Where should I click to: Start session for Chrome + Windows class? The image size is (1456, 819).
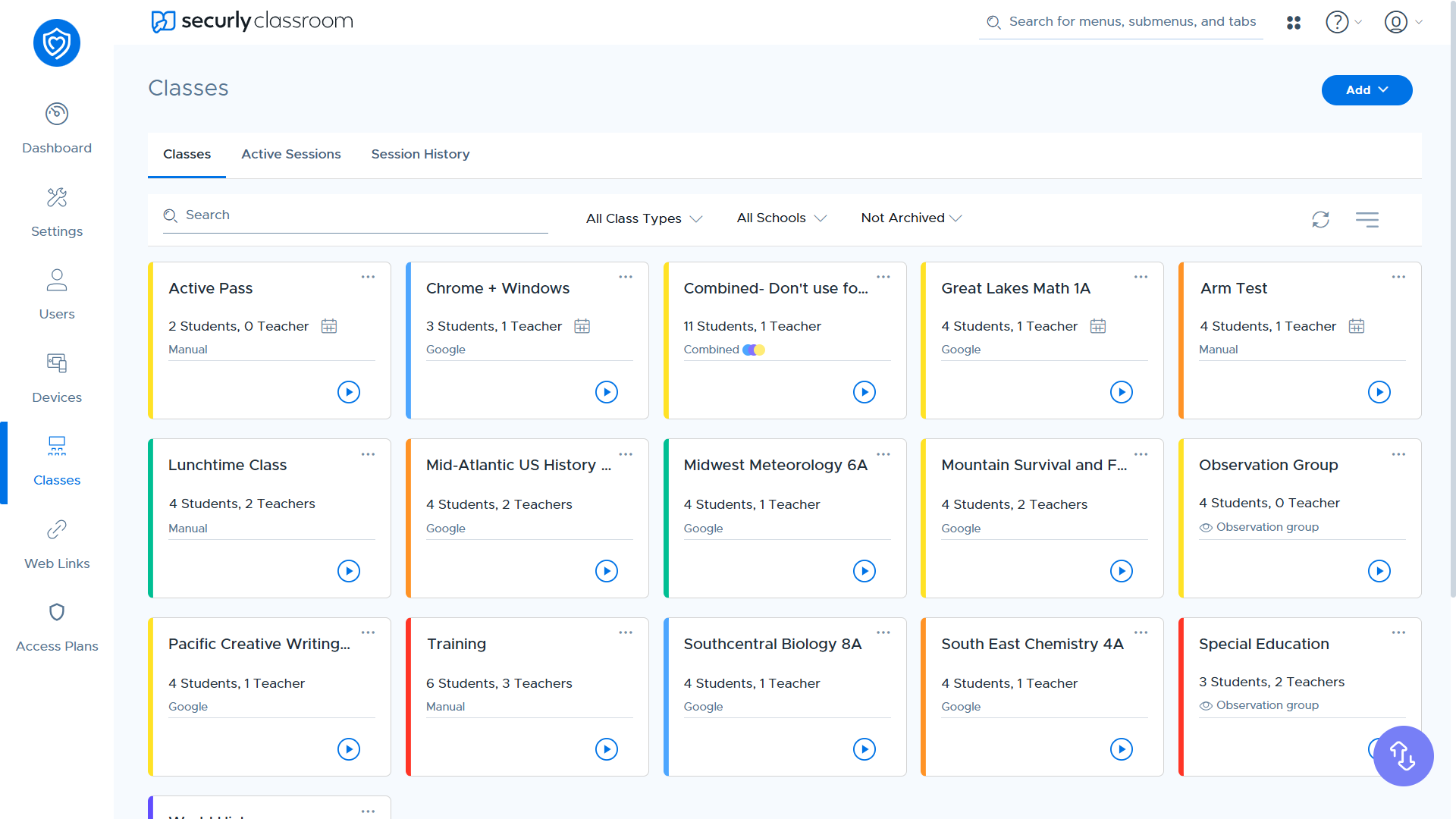point(606,392)
